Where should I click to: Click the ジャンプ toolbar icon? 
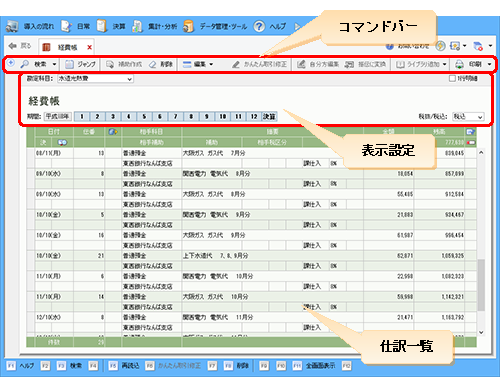point(69,64)
